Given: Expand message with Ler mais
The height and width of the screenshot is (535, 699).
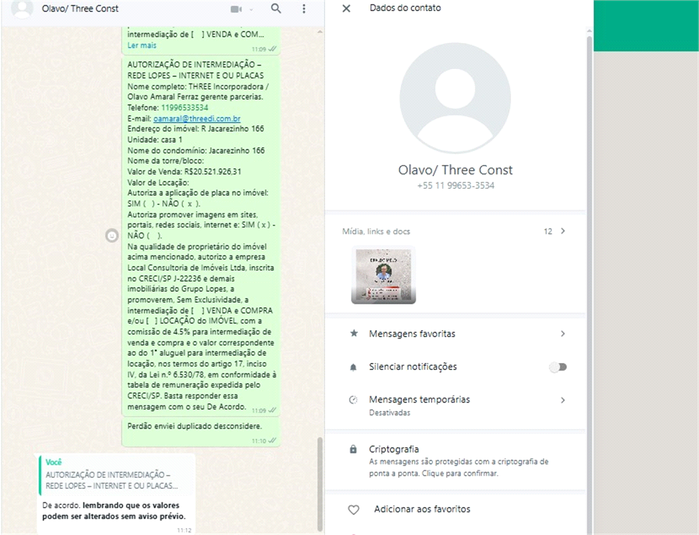Looking at the screenshot, I should coord(142,45).
